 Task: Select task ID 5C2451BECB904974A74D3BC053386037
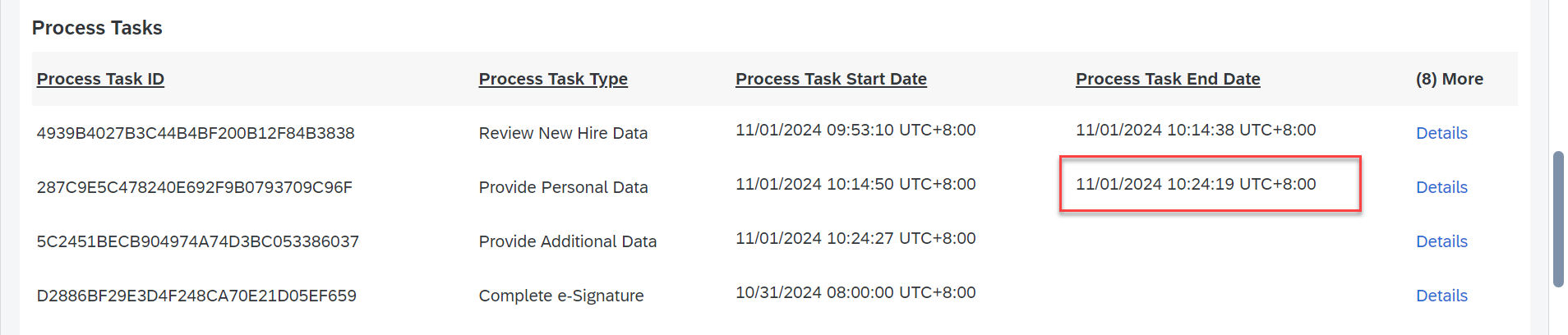point(198,241)
